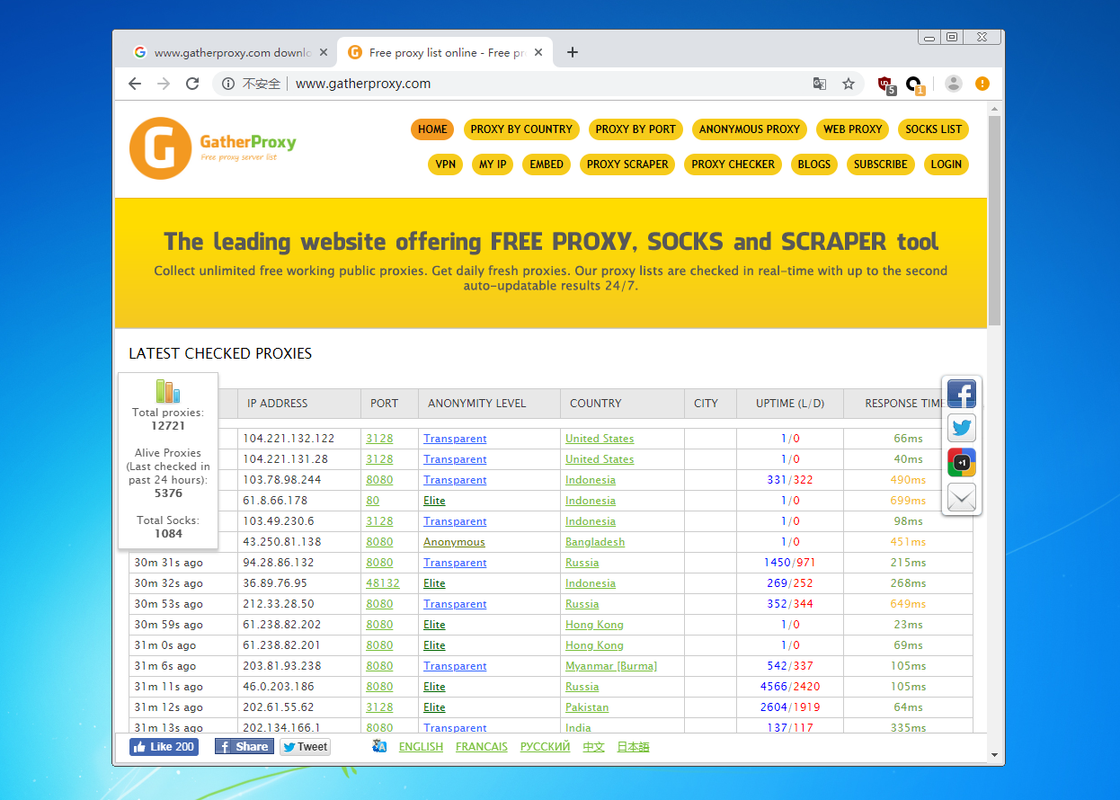Click IP address 94.28.86.132

(x=278, y=562)
